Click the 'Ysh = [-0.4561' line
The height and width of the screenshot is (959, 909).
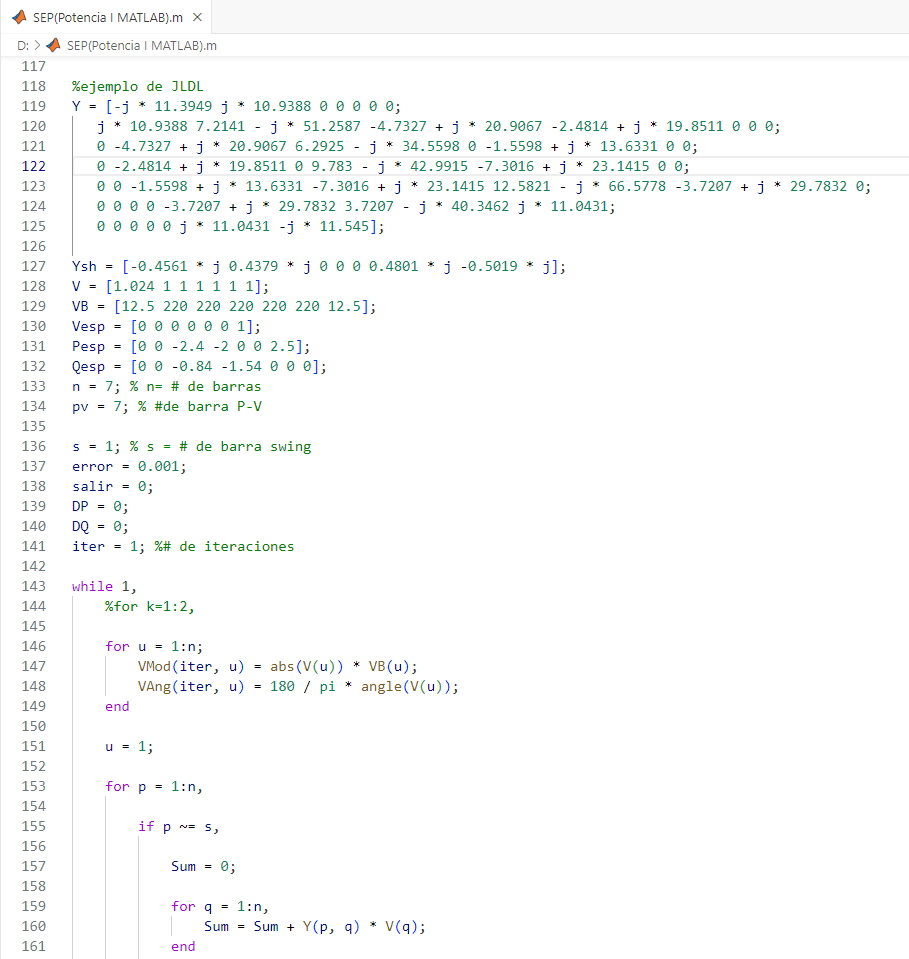tap(319, 266)
